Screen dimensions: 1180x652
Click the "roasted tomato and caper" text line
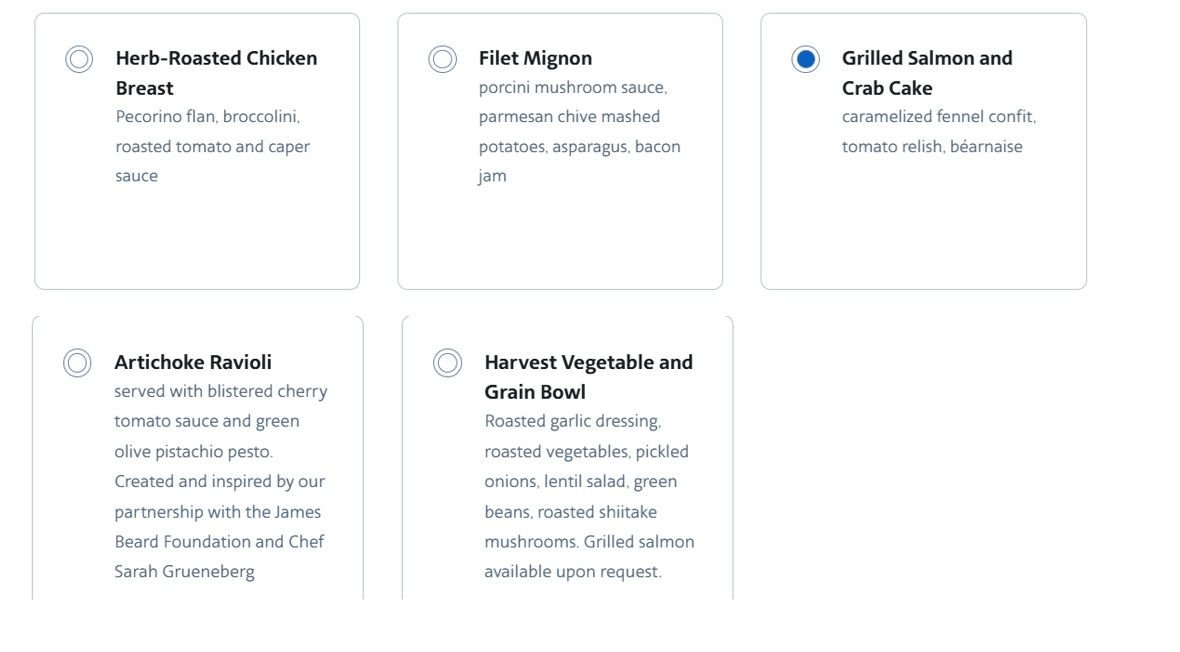[212, 147]
